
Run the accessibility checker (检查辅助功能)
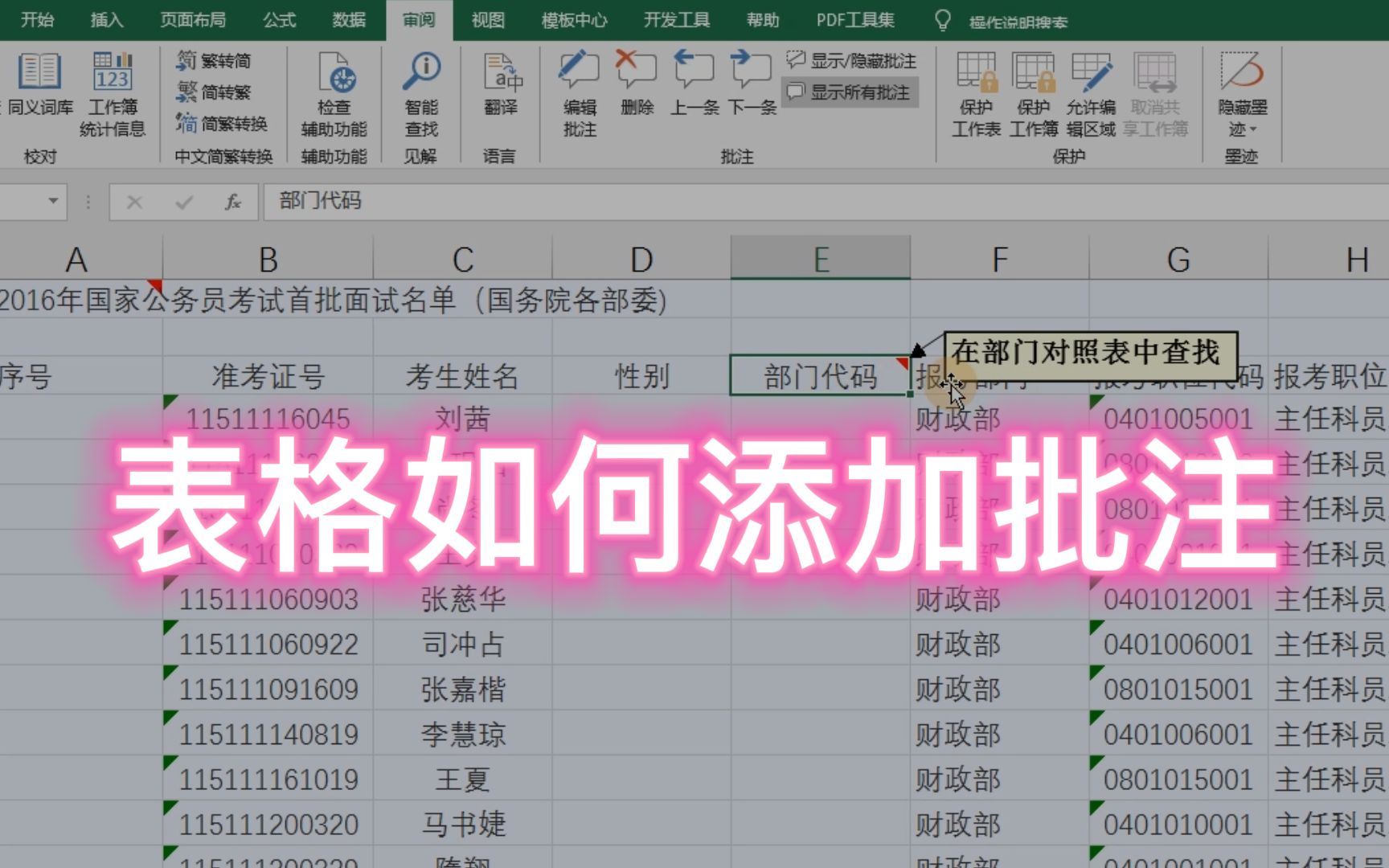[334, 95]
